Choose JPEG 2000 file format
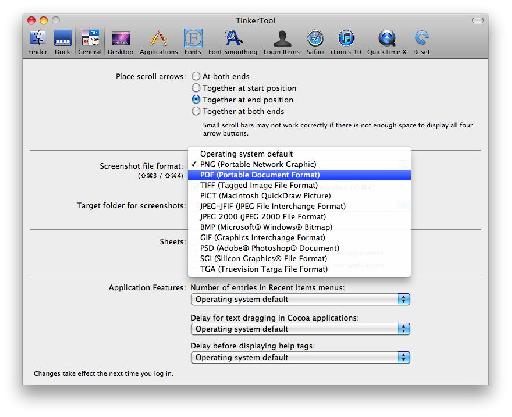Screen dimensions: 512x417 coord(299,217)
